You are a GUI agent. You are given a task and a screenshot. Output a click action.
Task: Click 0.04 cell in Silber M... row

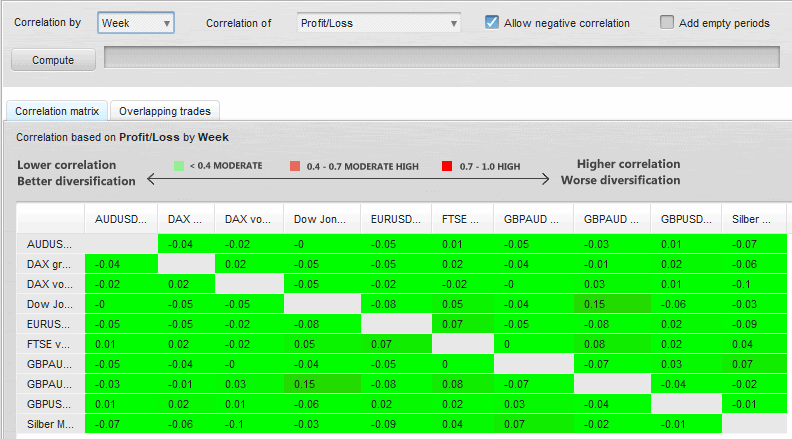(x=463, y=424)
